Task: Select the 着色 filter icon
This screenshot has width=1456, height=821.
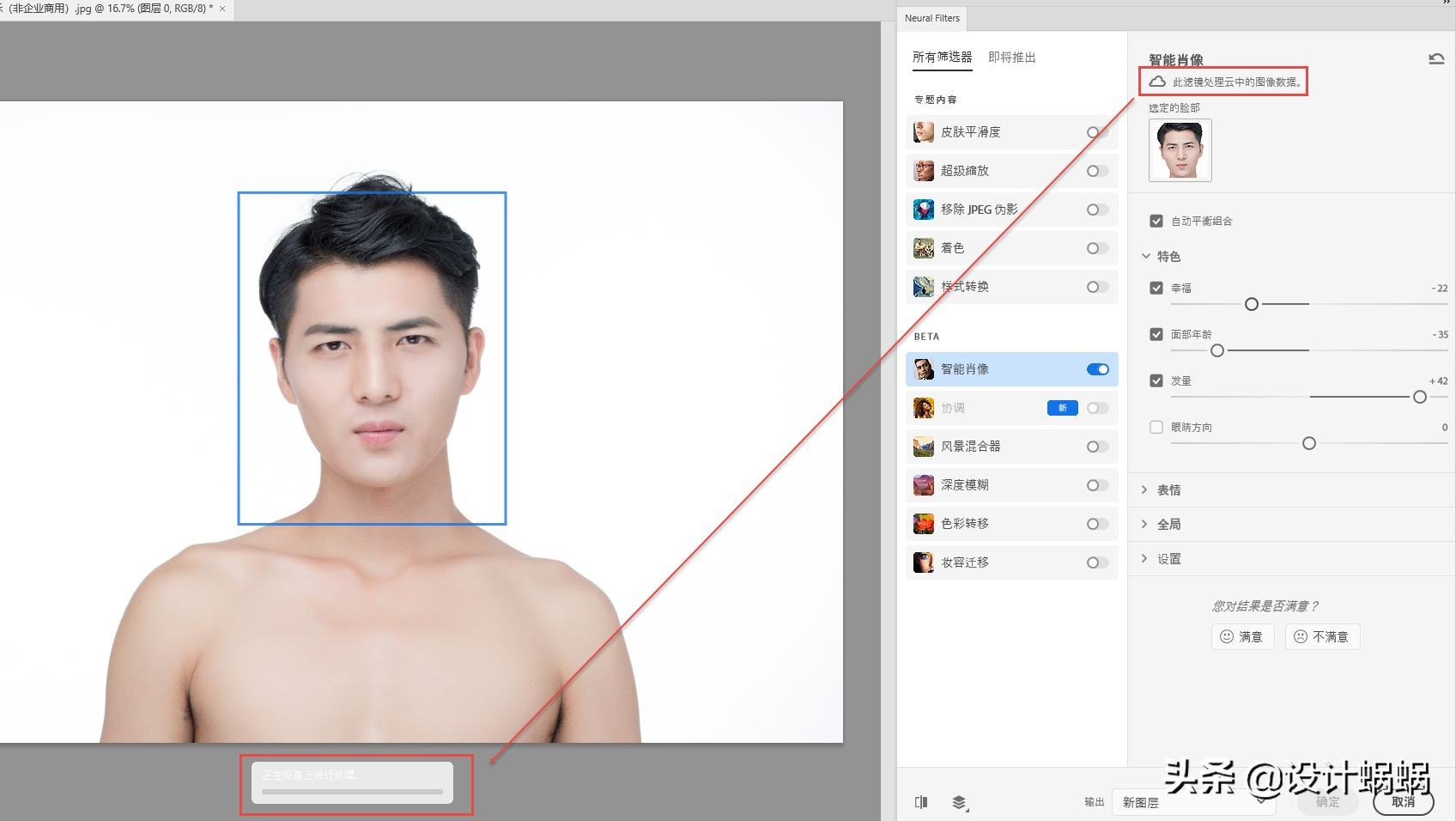Action: 923,247
